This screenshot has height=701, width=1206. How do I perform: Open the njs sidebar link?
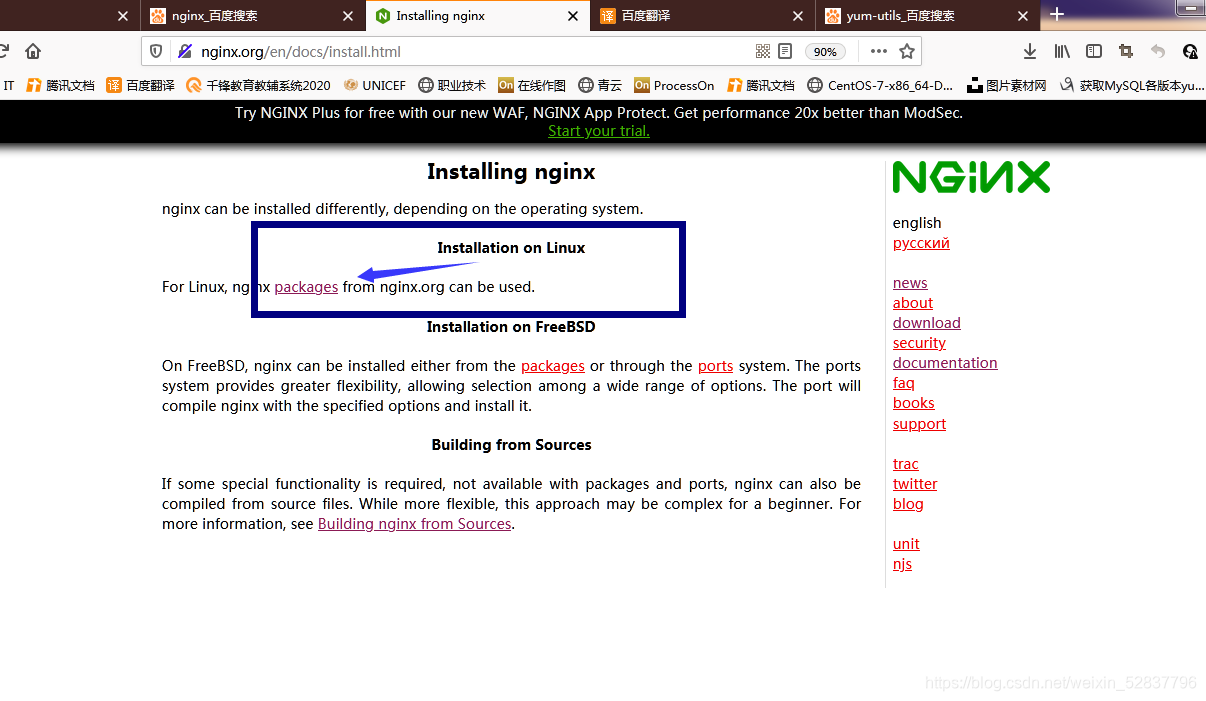[x=902, y=564]
